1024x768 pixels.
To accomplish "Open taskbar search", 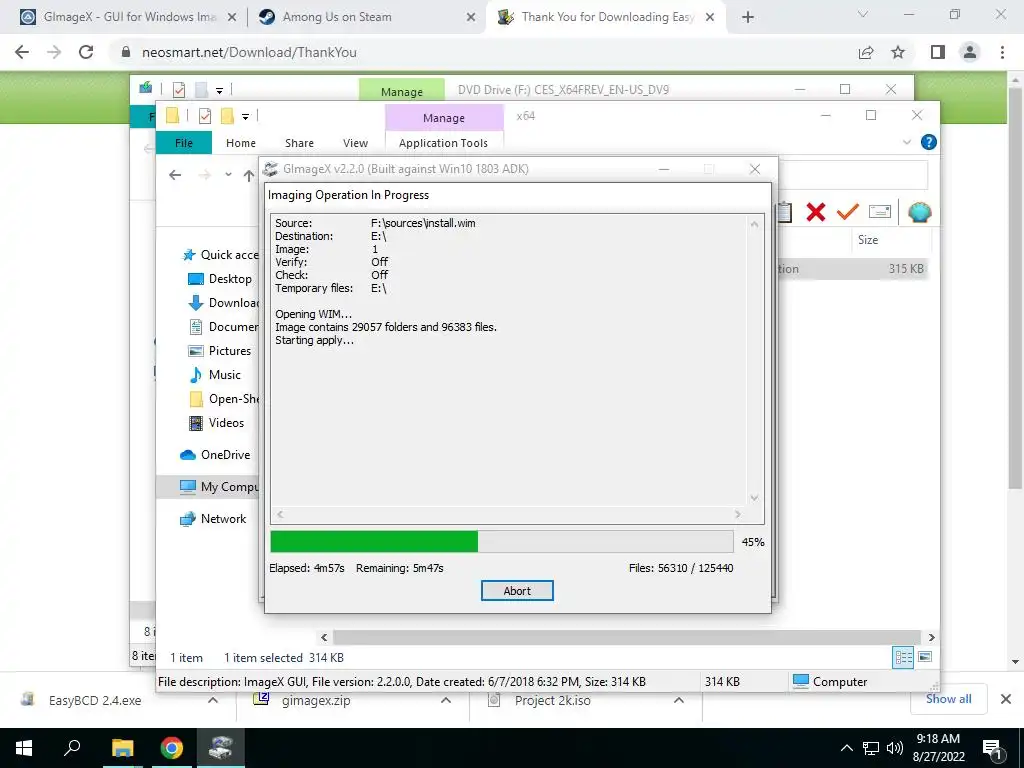I will pyautogui.click(x=72, y=748).
